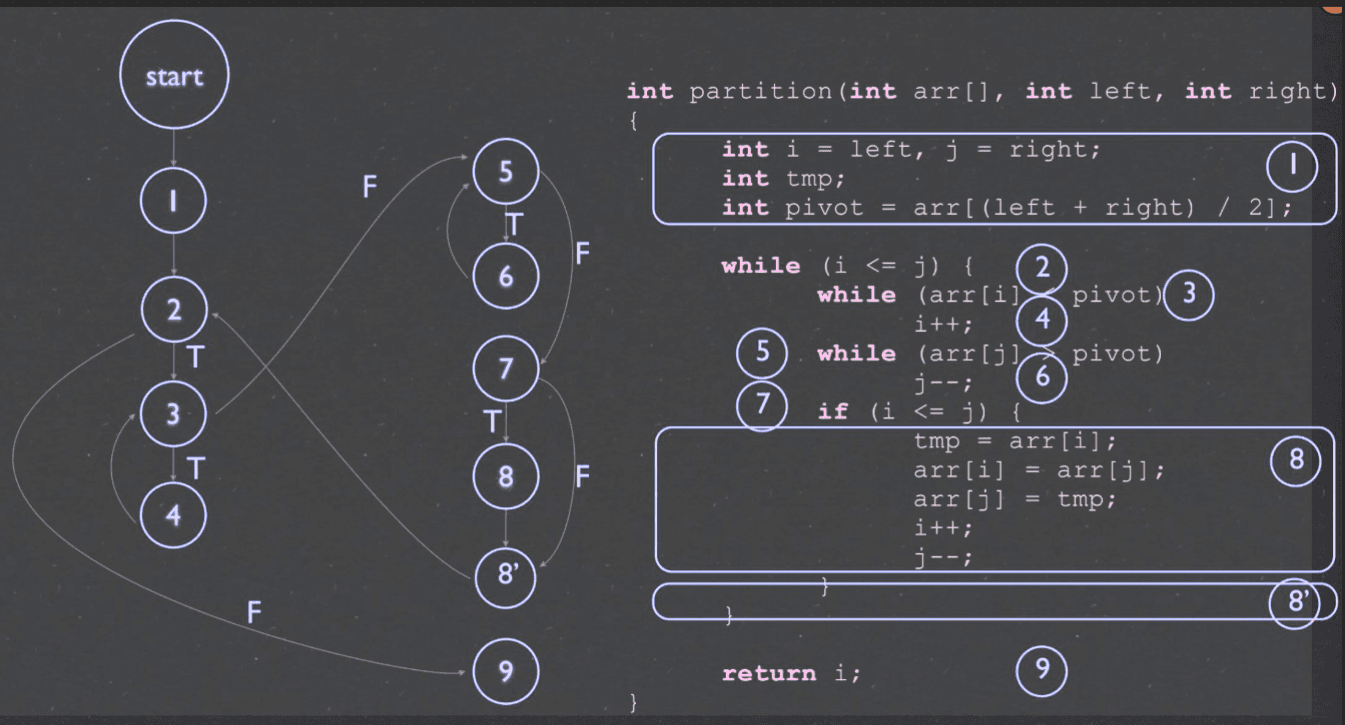Click the T label between nodes 2 and 3
This screenshot has height=725, width=1345.
pyautogui.click(x=196, y=357)
